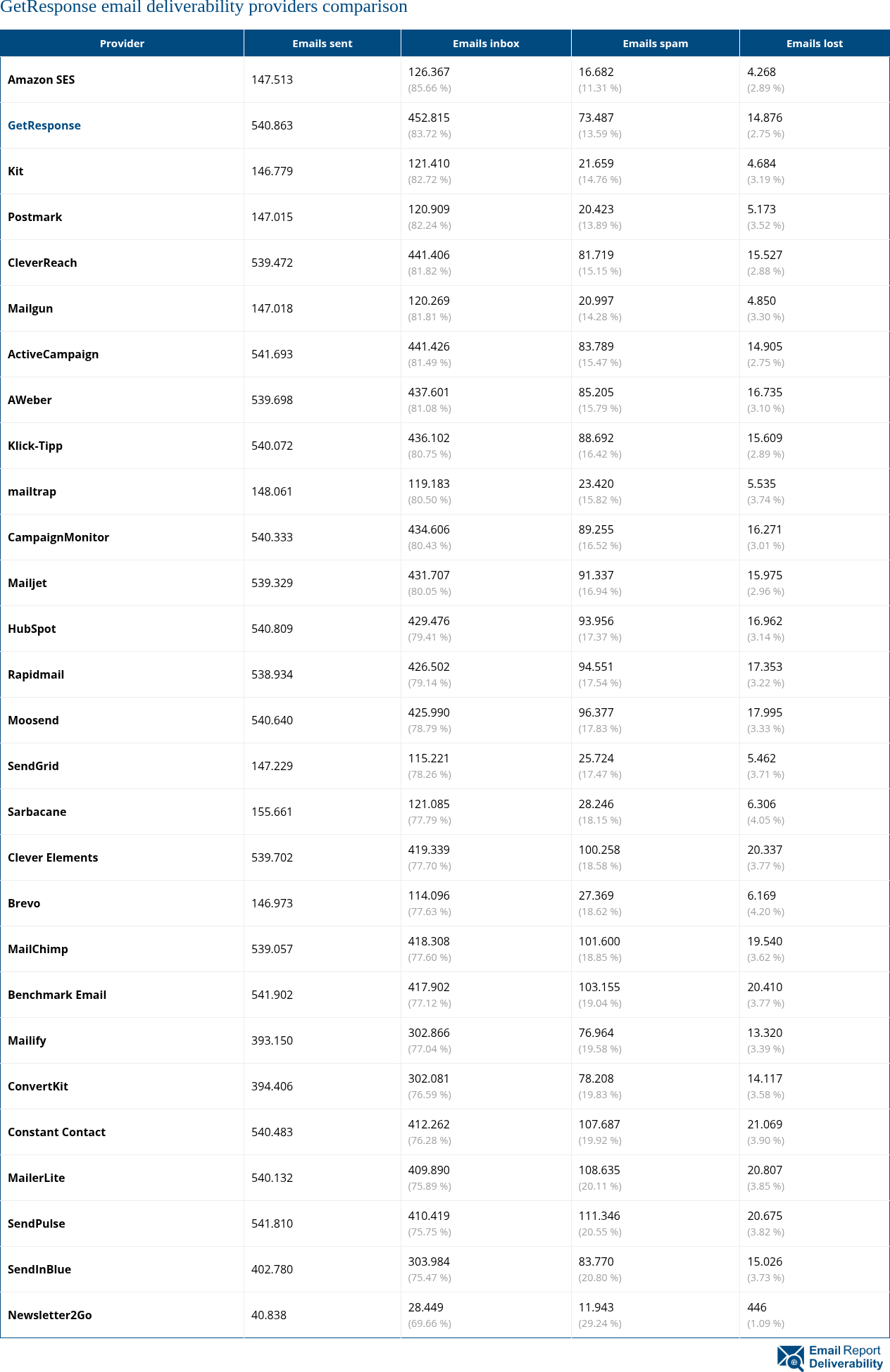Click the Klick-Tipp provider name

pyautogui.click(x=35, y=446)
